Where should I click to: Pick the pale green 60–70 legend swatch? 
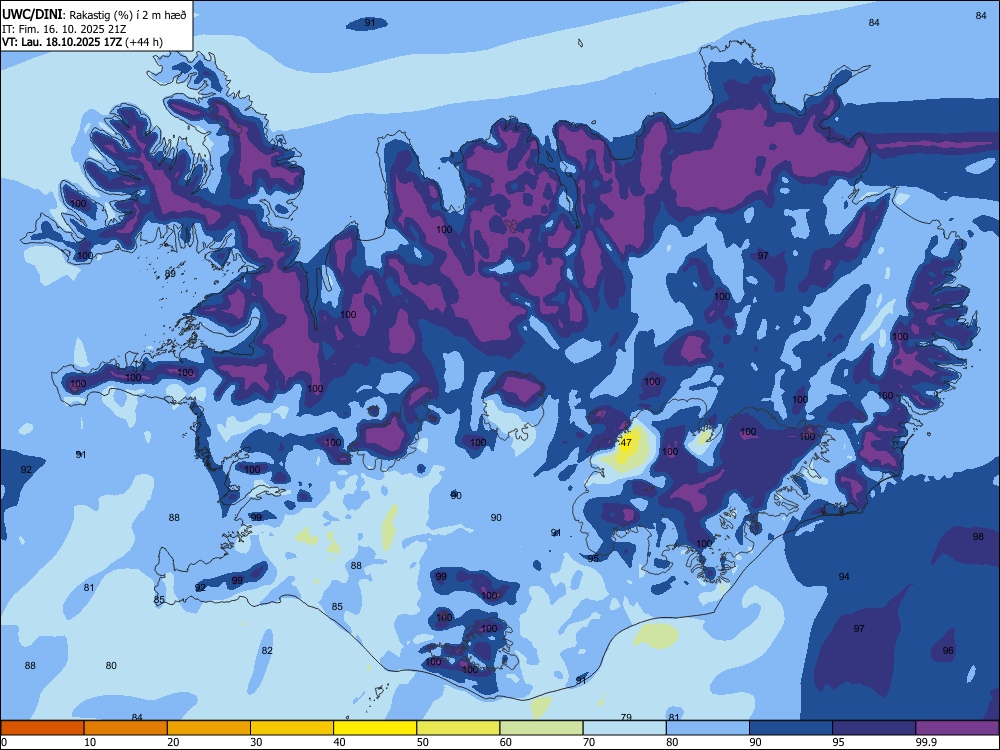click(541, 728)
